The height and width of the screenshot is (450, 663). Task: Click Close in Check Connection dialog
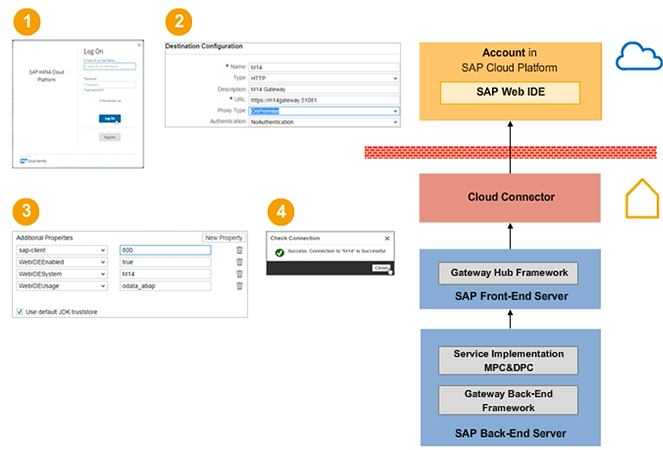(x=381, y=268)
